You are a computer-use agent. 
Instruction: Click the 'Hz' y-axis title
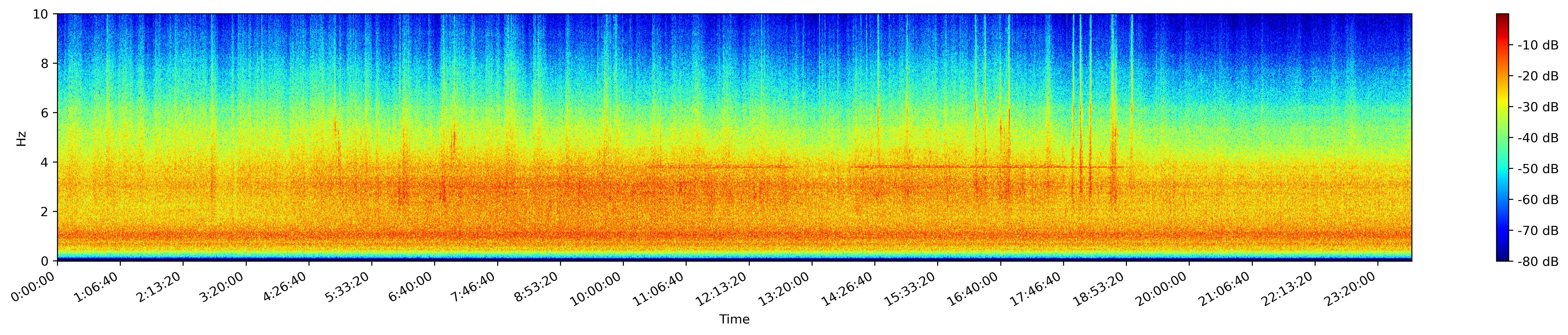(x=22, y=138)
